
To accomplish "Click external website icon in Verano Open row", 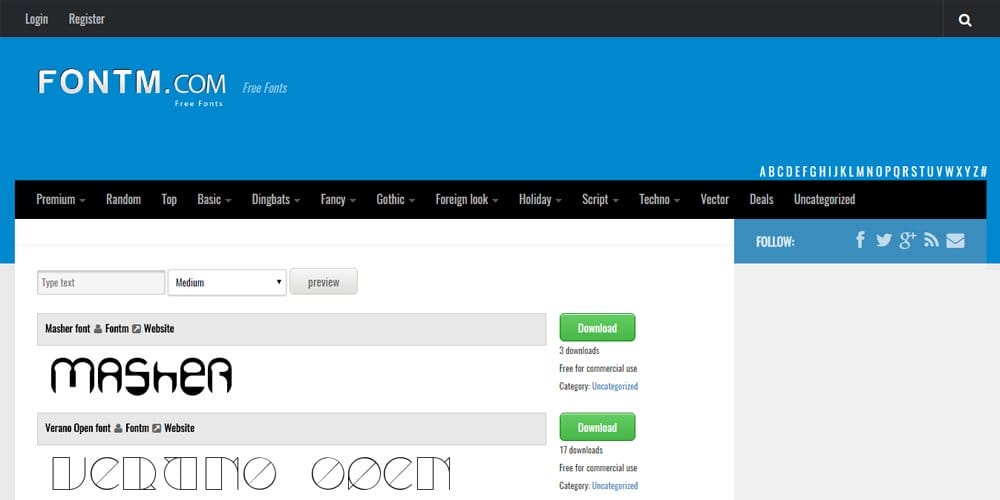I will [157, 429].
